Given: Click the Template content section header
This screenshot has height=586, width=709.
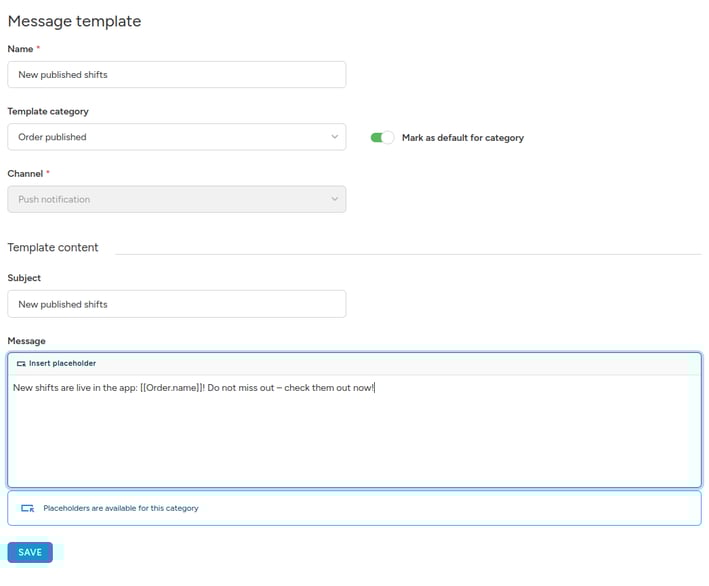Looking at the screenshot, I should (x=53, y=247).
